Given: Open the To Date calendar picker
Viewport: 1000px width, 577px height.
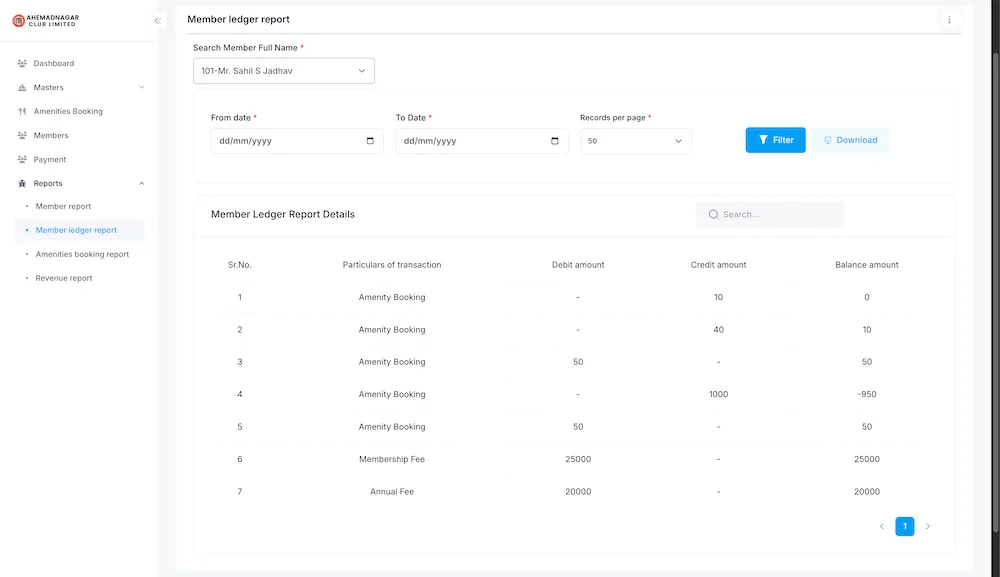Looking at the screenshot, I should 554,141.
